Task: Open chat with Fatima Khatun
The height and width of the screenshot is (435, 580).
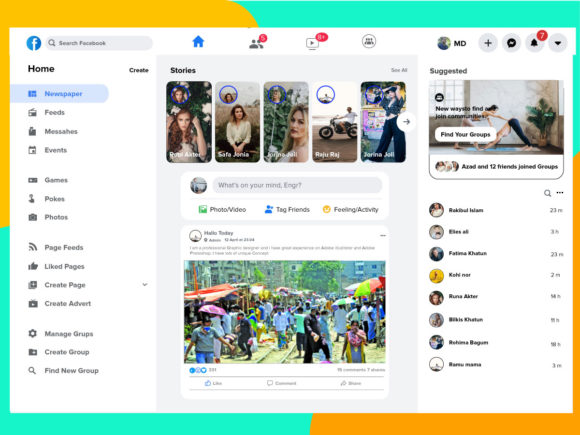Action: coord(496,254)
